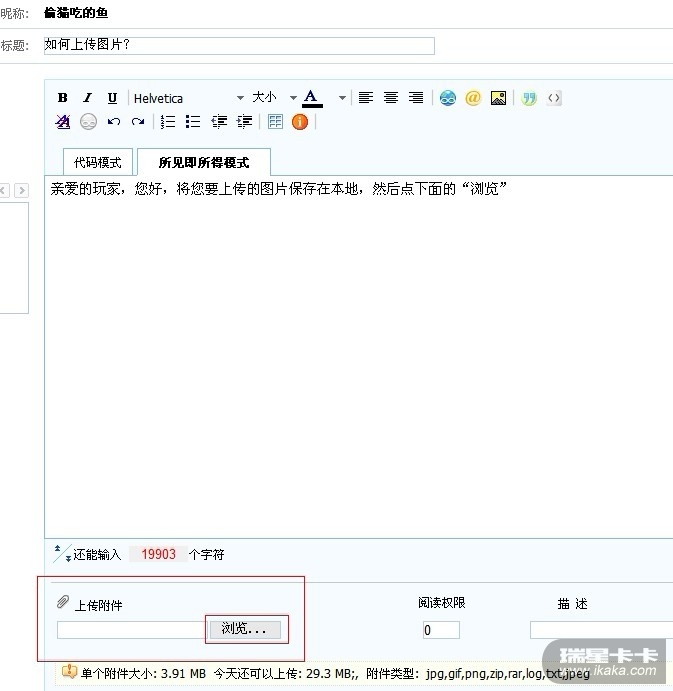Click the nickname 偷猫吃的鱼
The height and width of the screenshot is (691, 673).
pos(76,13)
